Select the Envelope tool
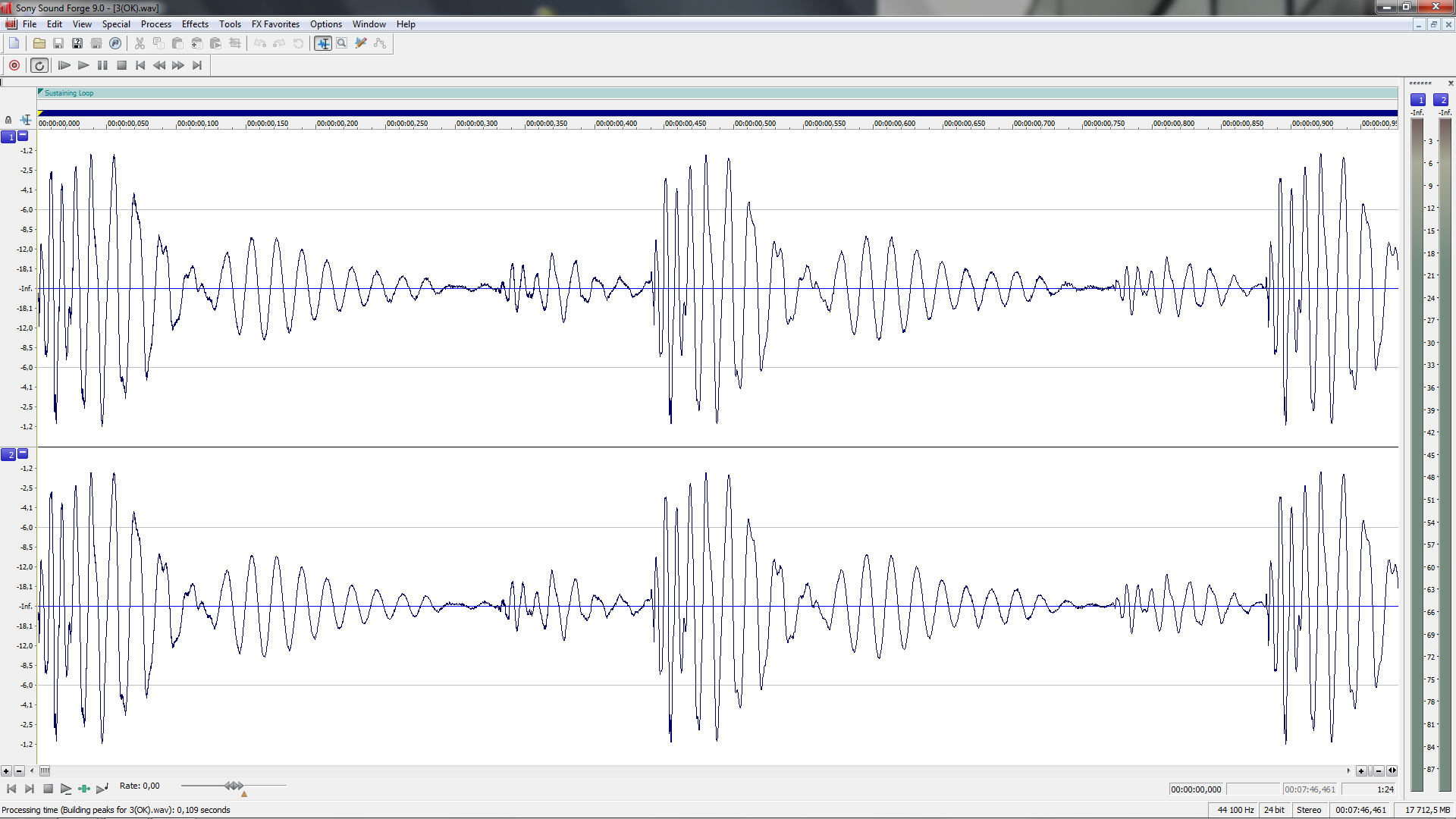The image size is (1456, 819). coord(380,43)
